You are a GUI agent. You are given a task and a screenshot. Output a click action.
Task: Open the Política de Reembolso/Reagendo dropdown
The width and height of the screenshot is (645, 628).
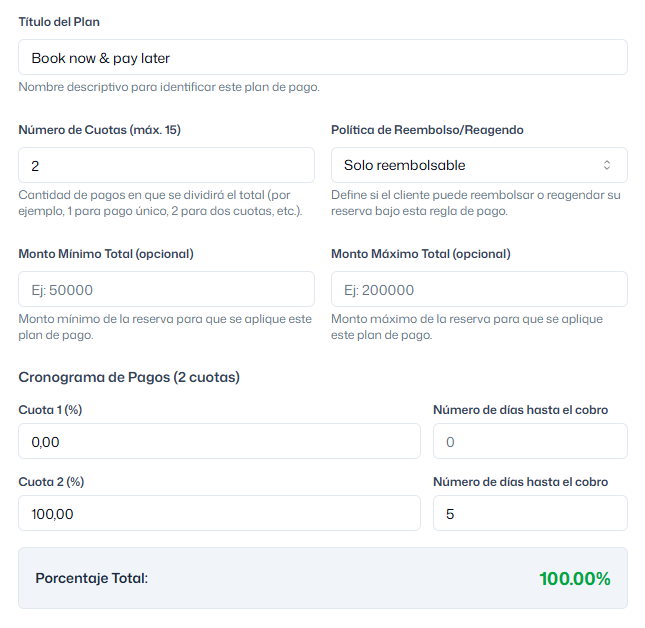point(470,165)
